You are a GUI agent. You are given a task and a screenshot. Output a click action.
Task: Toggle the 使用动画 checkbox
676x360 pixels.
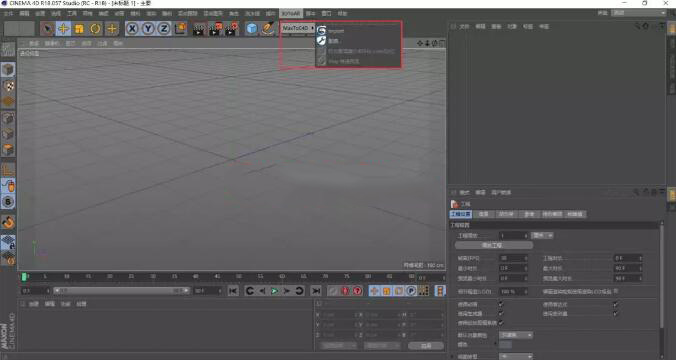coord(501,304)
